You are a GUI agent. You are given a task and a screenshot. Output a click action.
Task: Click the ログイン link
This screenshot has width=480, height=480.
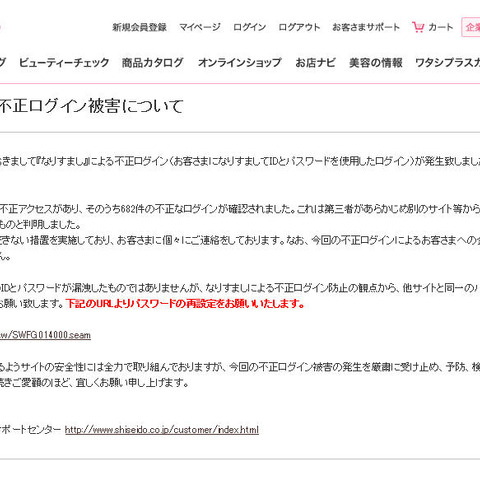click(249, 27)
